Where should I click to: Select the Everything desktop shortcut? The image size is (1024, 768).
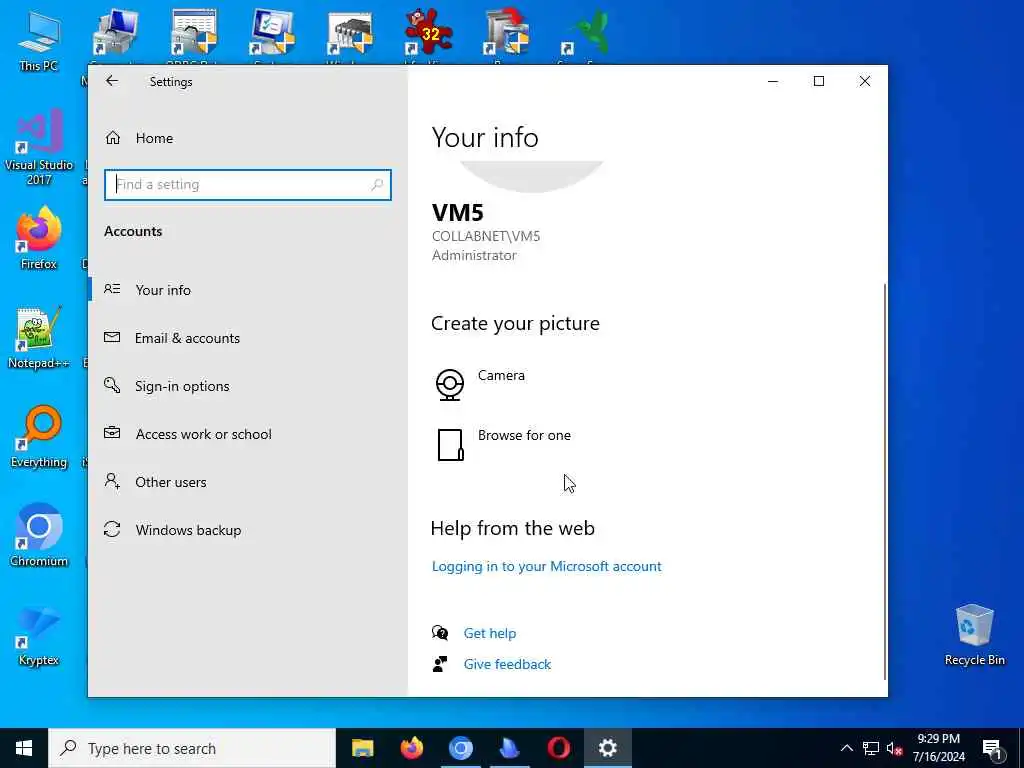39,436
